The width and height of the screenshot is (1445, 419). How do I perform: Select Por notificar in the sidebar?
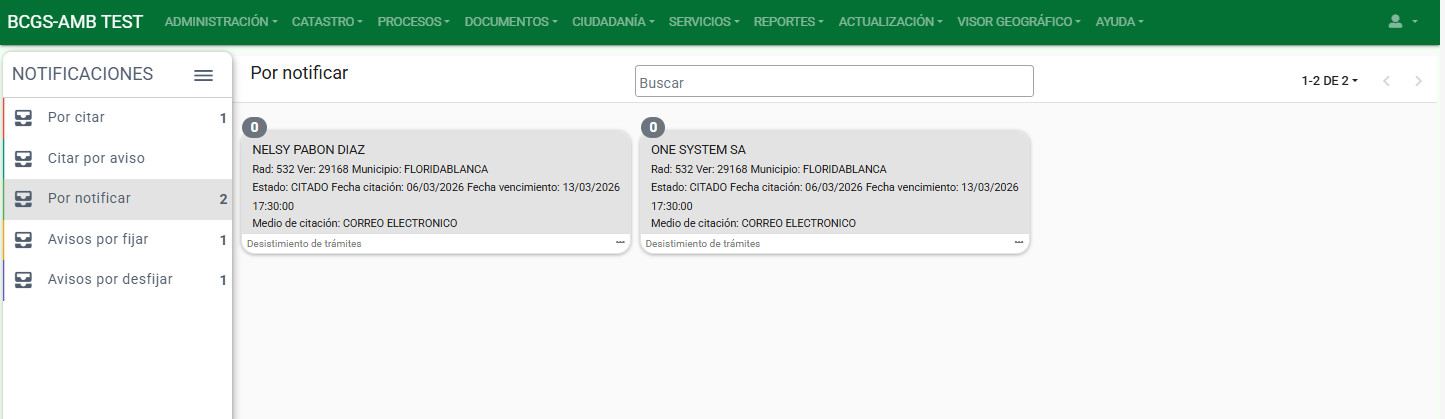tap(89, 199)
